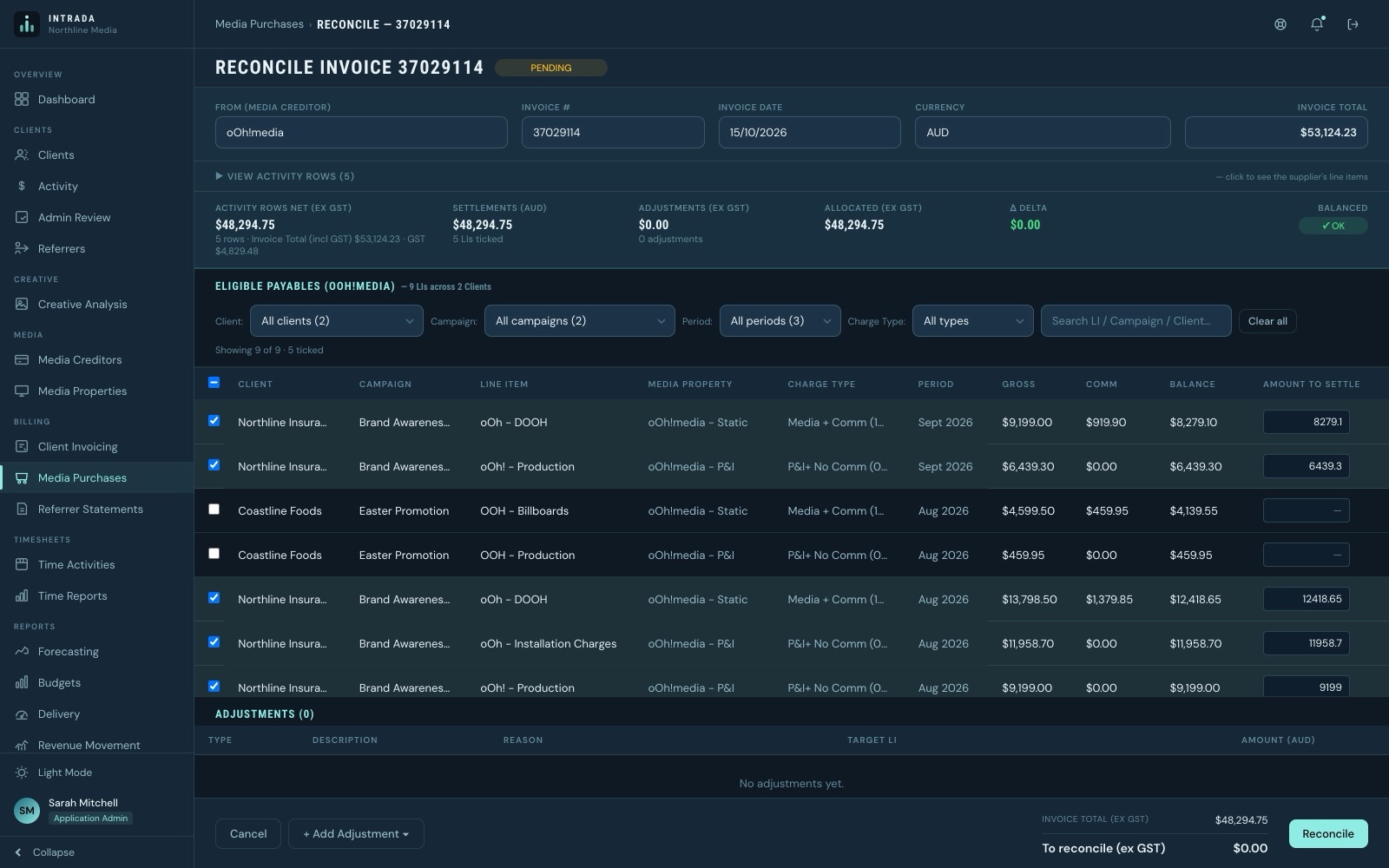Go to Referrer Statements menu item

tap(96, 509)
